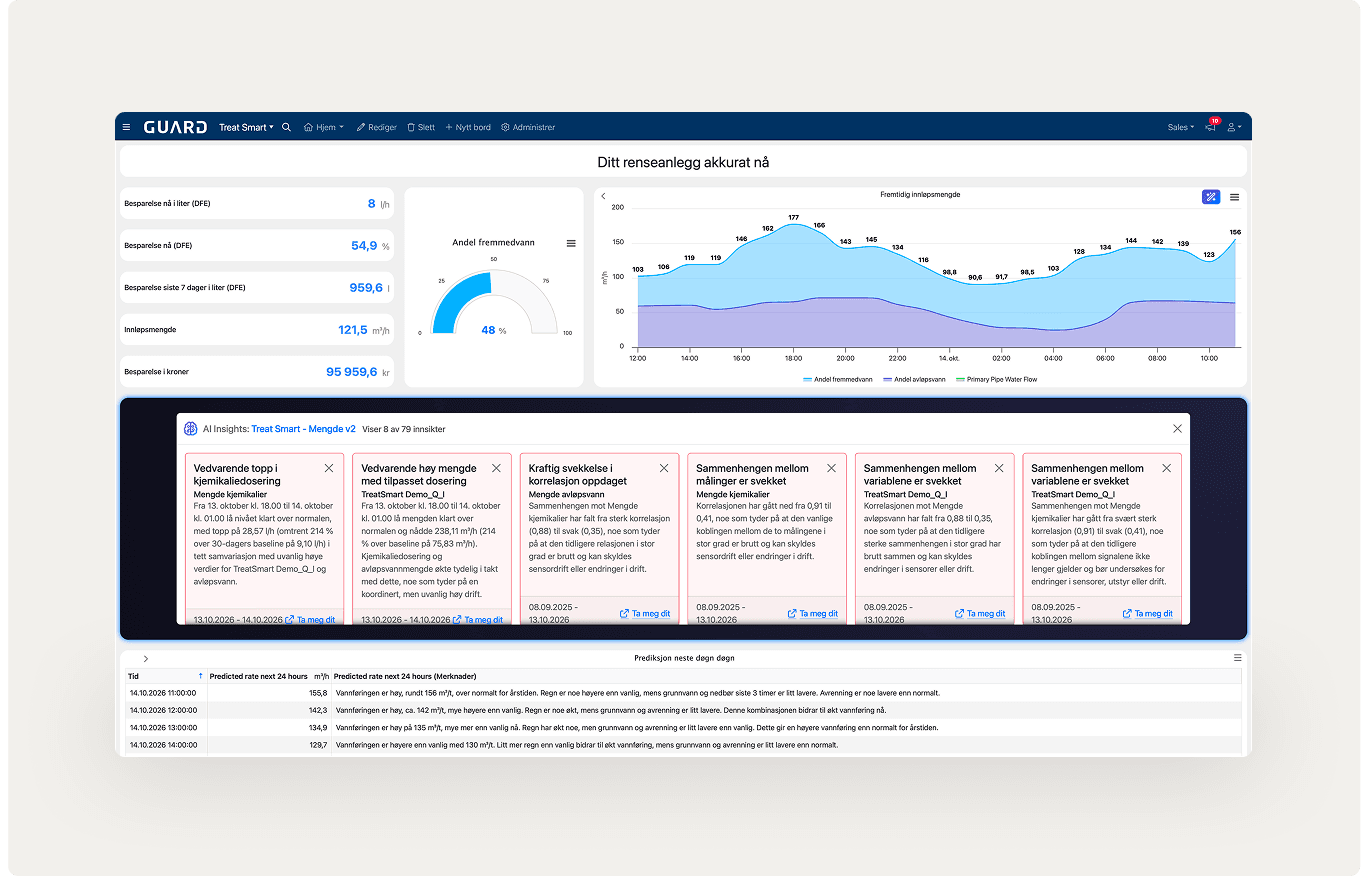Click Slett in the top bar
Screen dimensions: 1369x876
coord(421,127)
